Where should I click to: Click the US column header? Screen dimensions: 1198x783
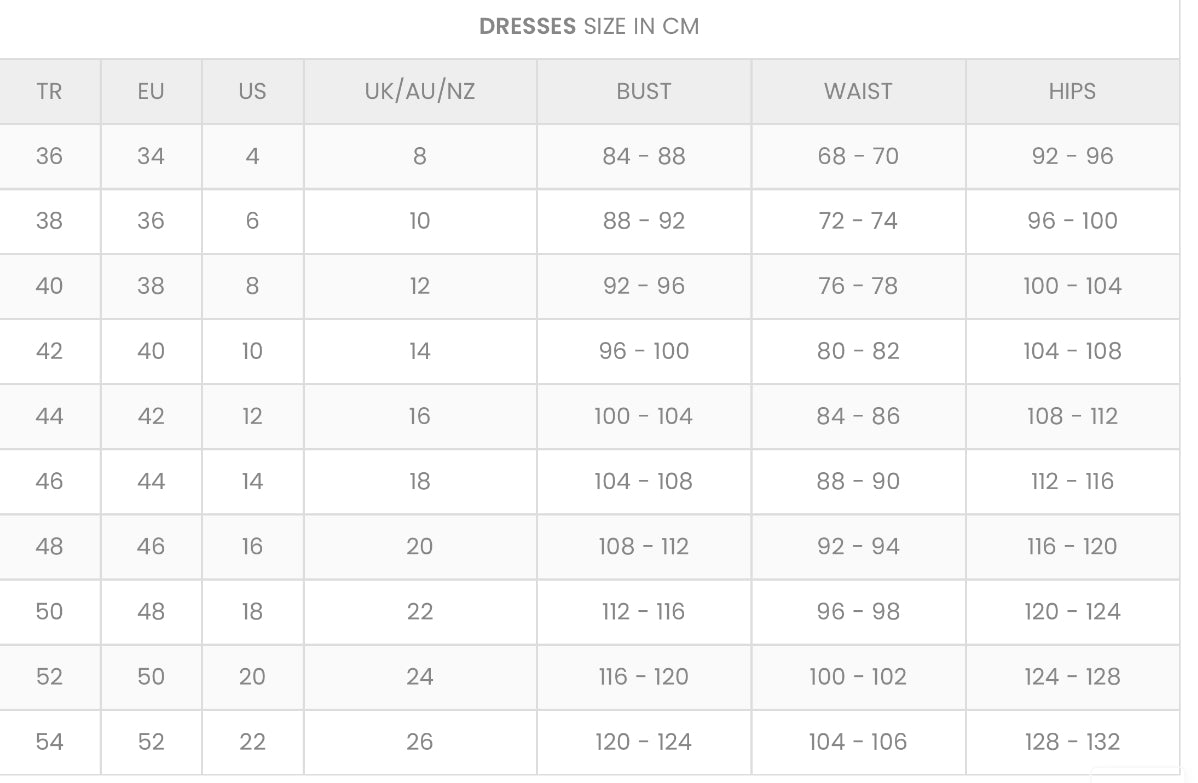[x=252, y=91]
